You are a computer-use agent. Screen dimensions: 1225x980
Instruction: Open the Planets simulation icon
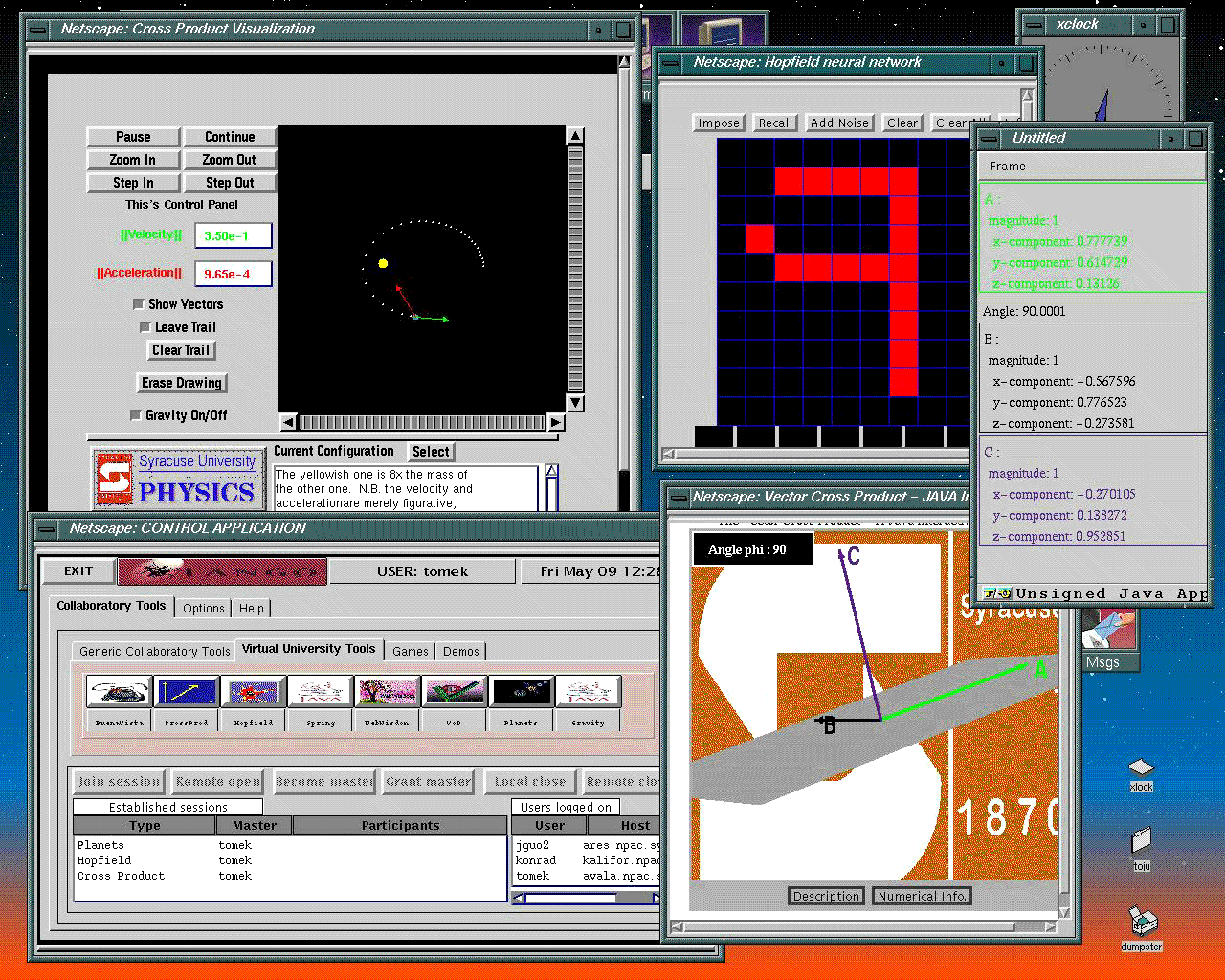pos(522,692)
